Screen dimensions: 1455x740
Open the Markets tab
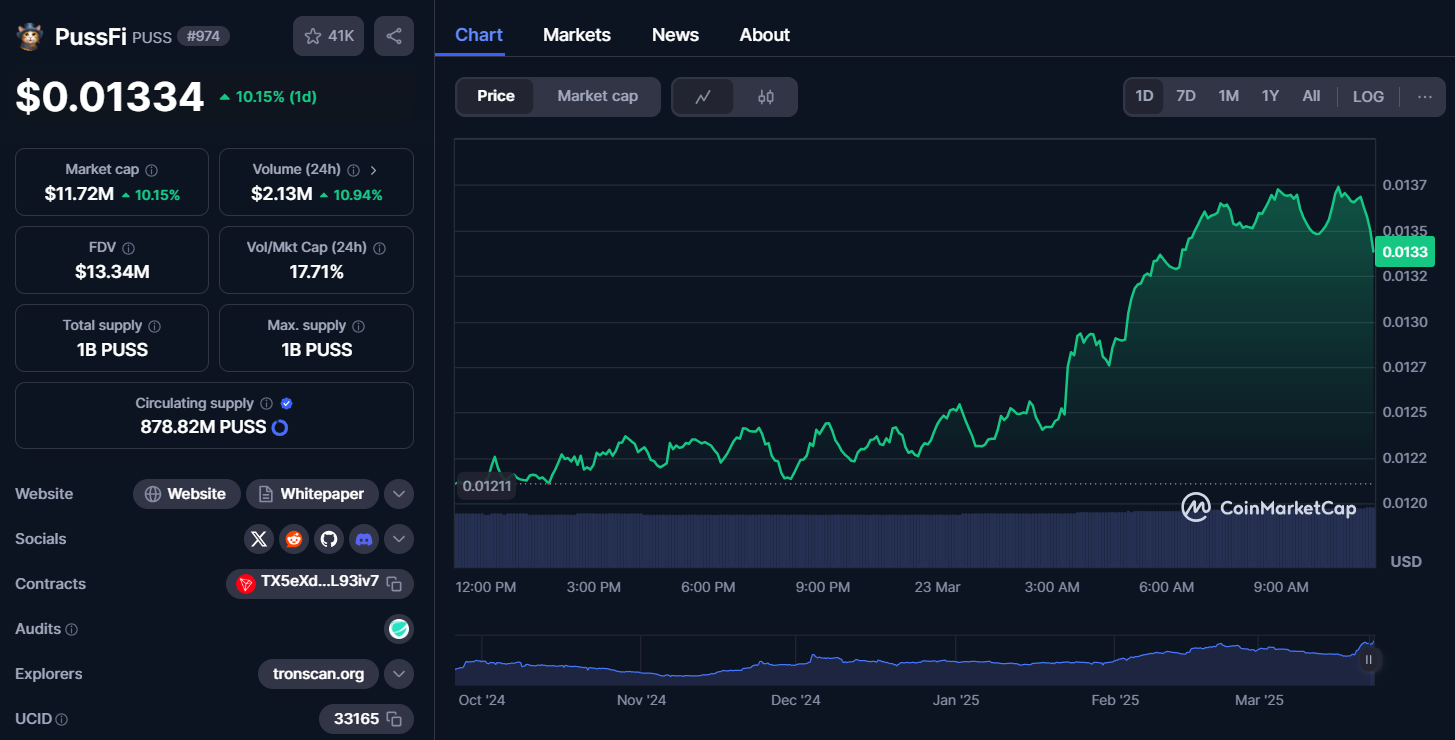tap(577, 35)
